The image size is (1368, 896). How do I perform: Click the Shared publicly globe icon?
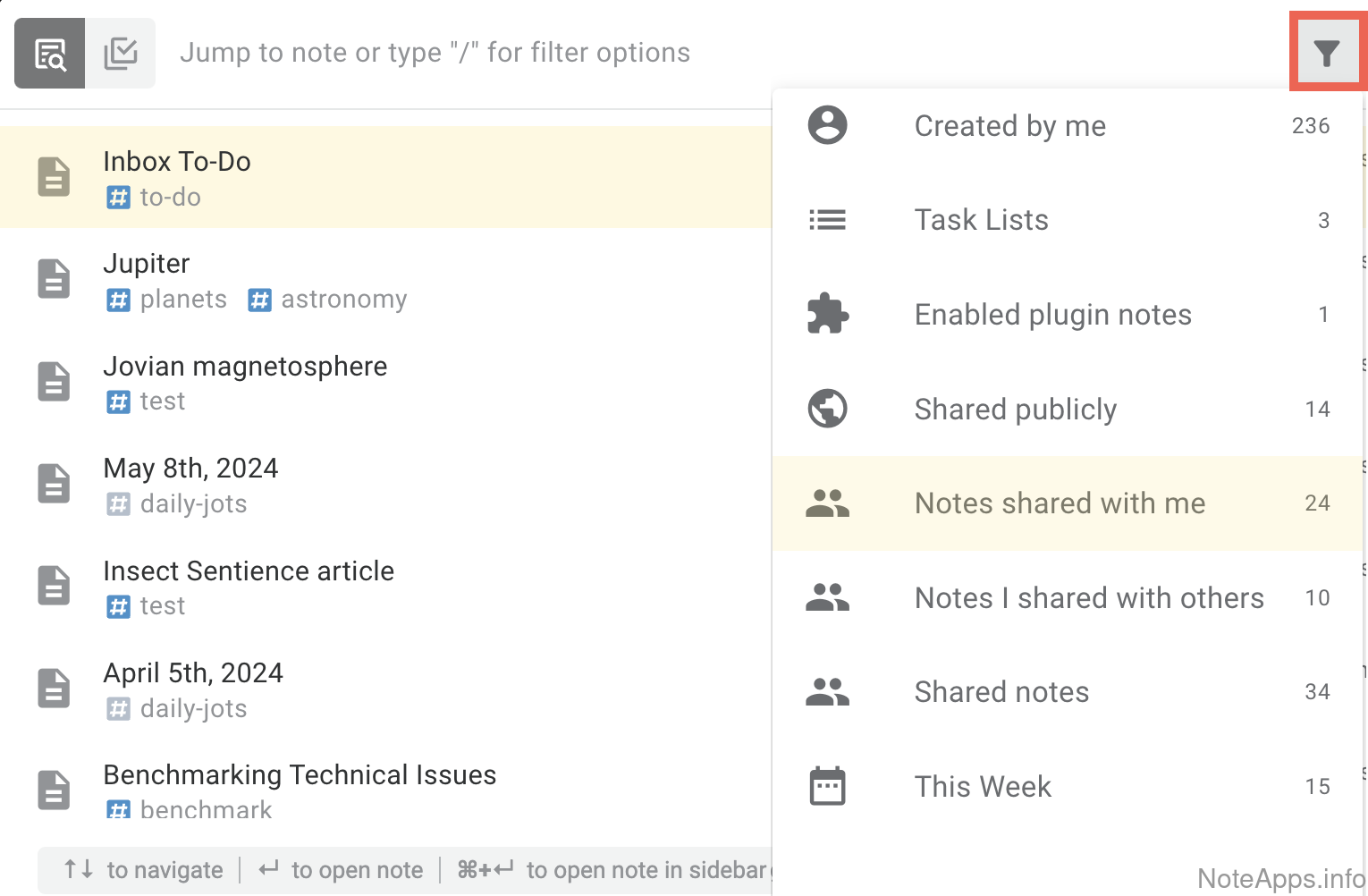pyautogui.click(x=827, y=409)
